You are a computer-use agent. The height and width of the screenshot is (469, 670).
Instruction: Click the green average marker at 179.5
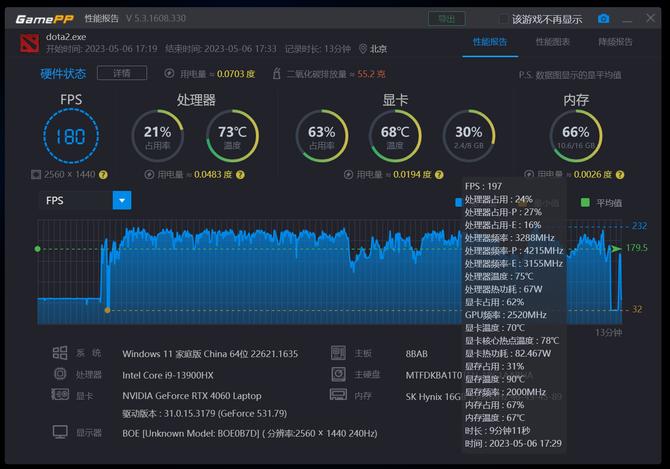click(616, 248)
